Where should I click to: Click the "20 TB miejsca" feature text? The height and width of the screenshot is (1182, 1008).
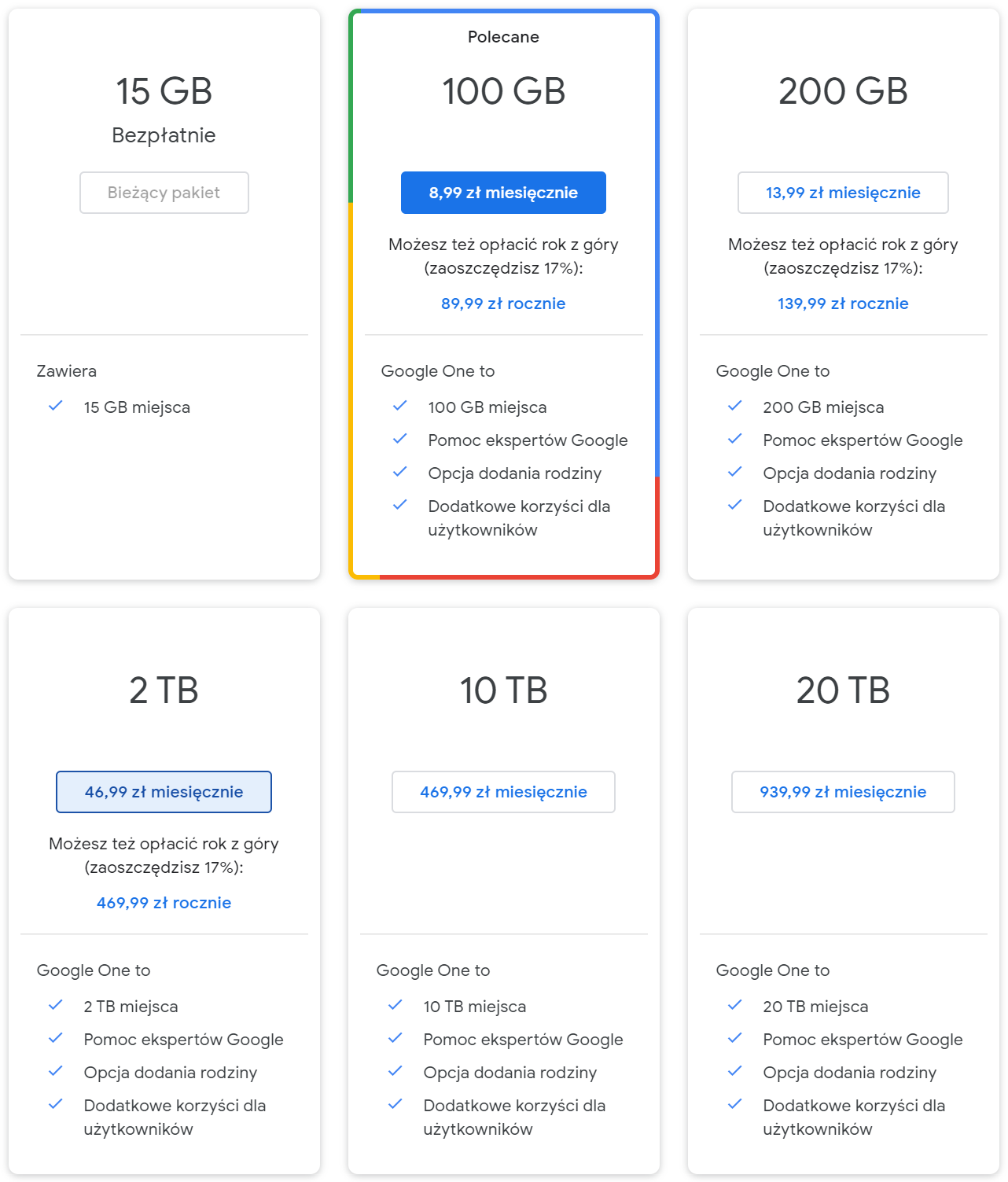click(x=815, y=1007)
